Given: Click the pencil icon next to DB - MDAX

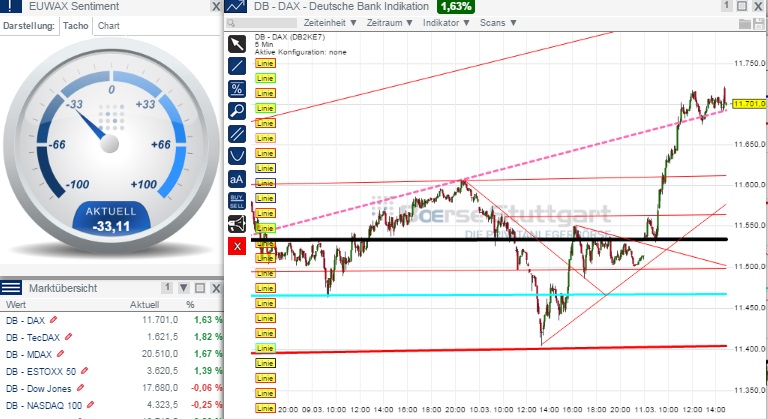Looking at the screenshot, I should 60,354.
